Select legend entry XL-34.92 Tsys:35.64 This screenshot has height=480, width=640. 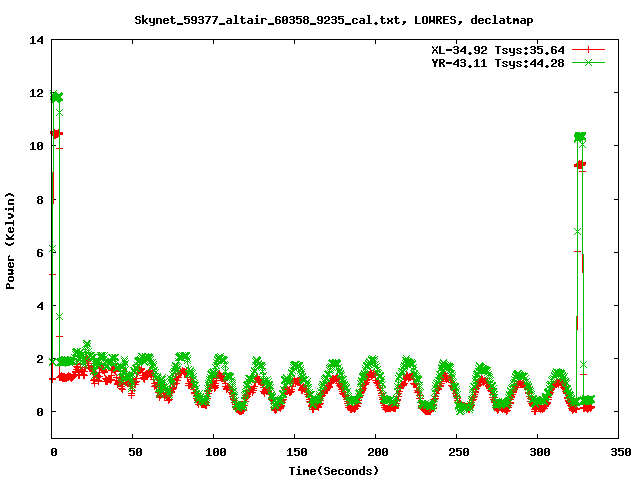click(x=498, y=50)
